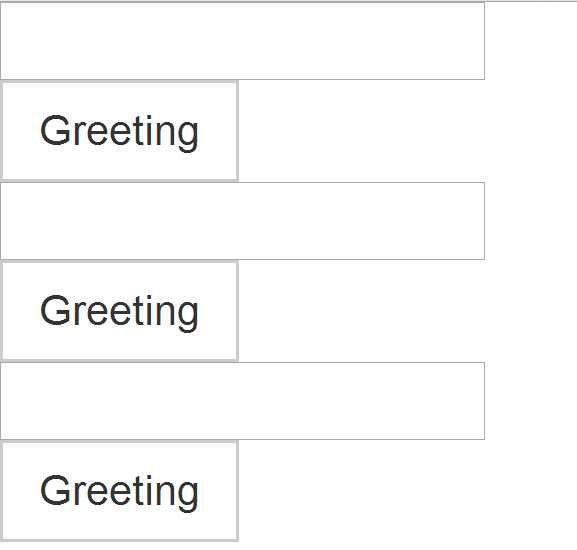Focus the input above the last Greeting button

pos(243,401)
